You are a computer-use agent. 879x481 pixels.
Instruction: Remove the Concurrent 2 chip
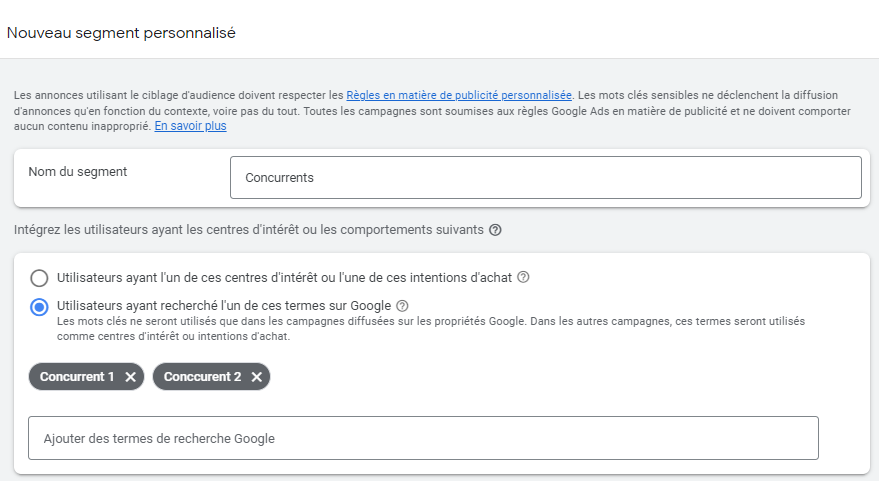click(257, 377)
